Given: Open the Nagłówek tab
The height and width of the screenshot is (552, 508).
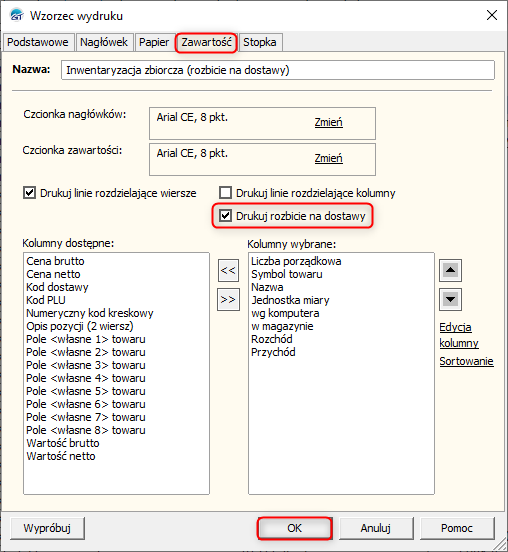Looking at the screenshot, I should pyautogui.click(x=104, y=42).
